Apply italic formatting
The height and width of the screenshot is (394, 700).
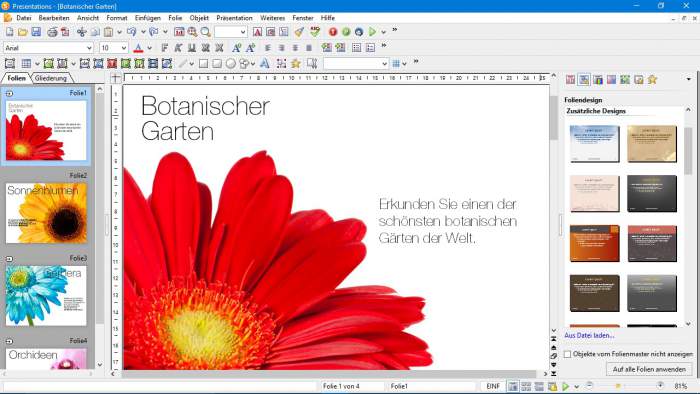[x=178, y=48]
